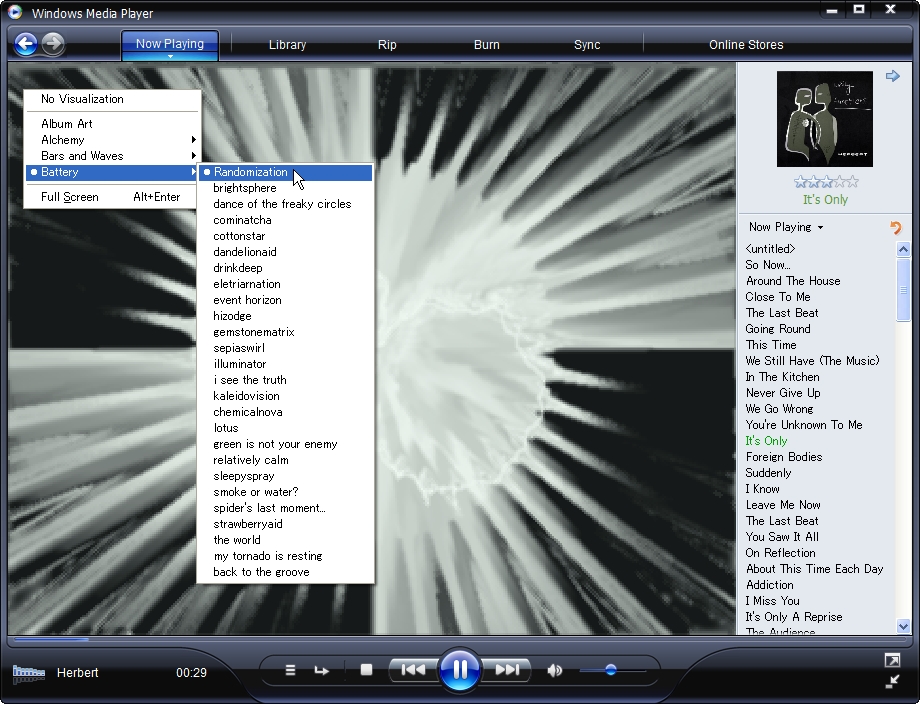The image size is (920, 704).
Task: Pick the cottonstar visualization
Action: [286, 236]
